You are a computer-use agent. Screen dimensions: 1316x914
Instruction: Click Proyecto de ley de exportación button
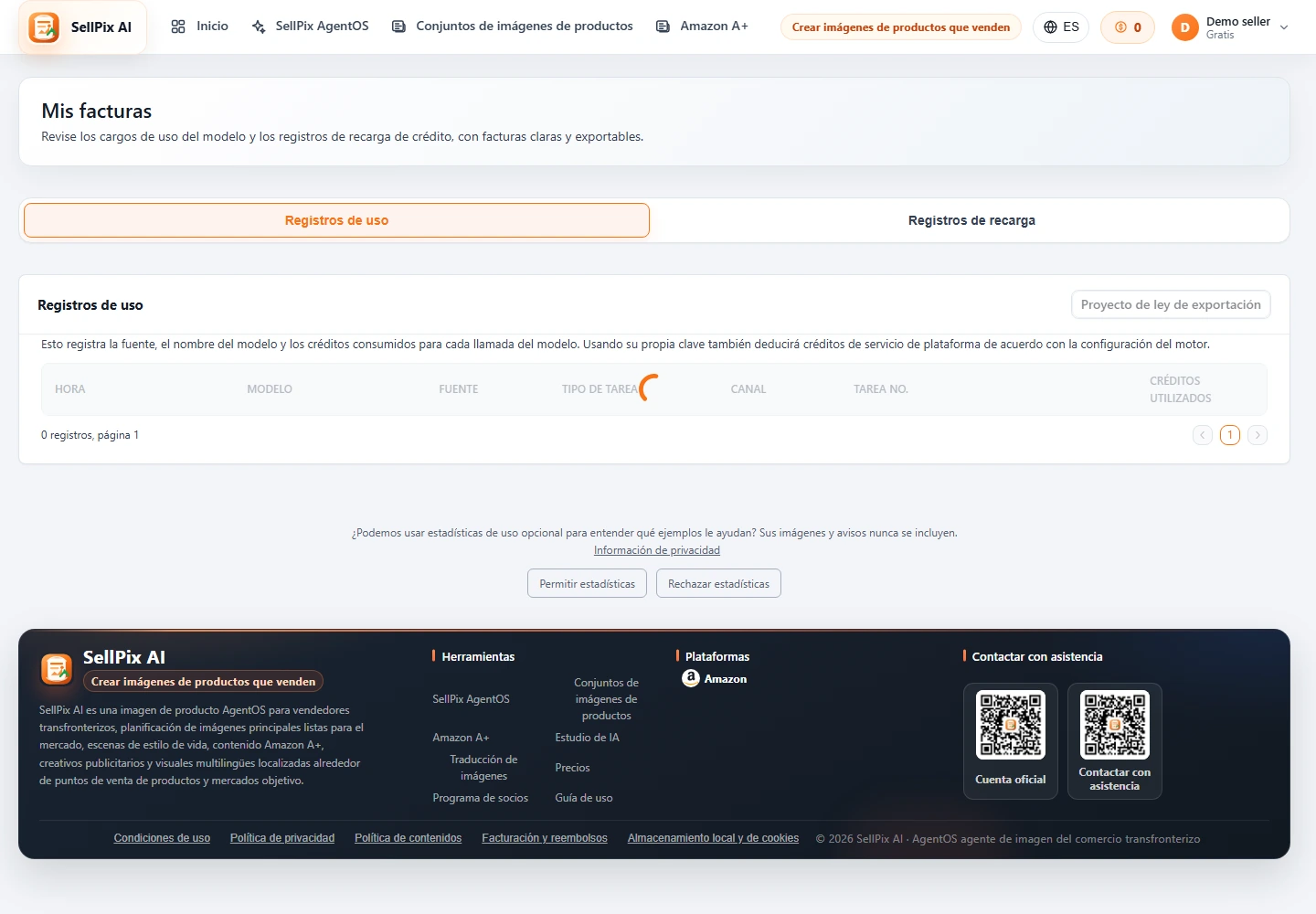coord(1171,304)
